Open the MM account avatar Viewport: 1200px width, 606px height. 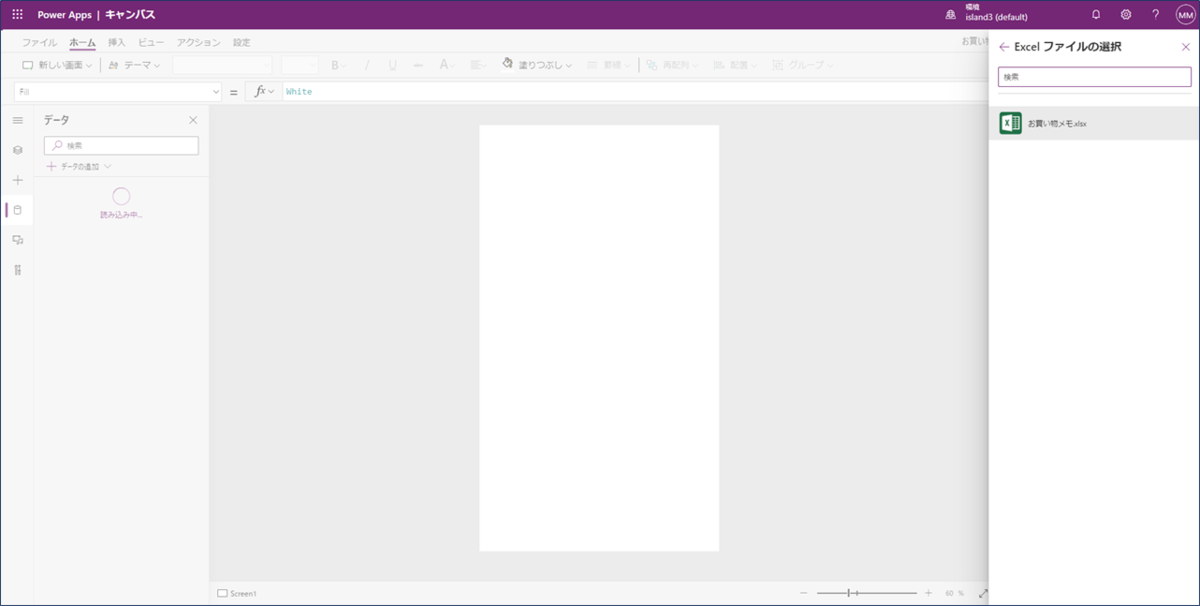click(x=1184, y=15)
